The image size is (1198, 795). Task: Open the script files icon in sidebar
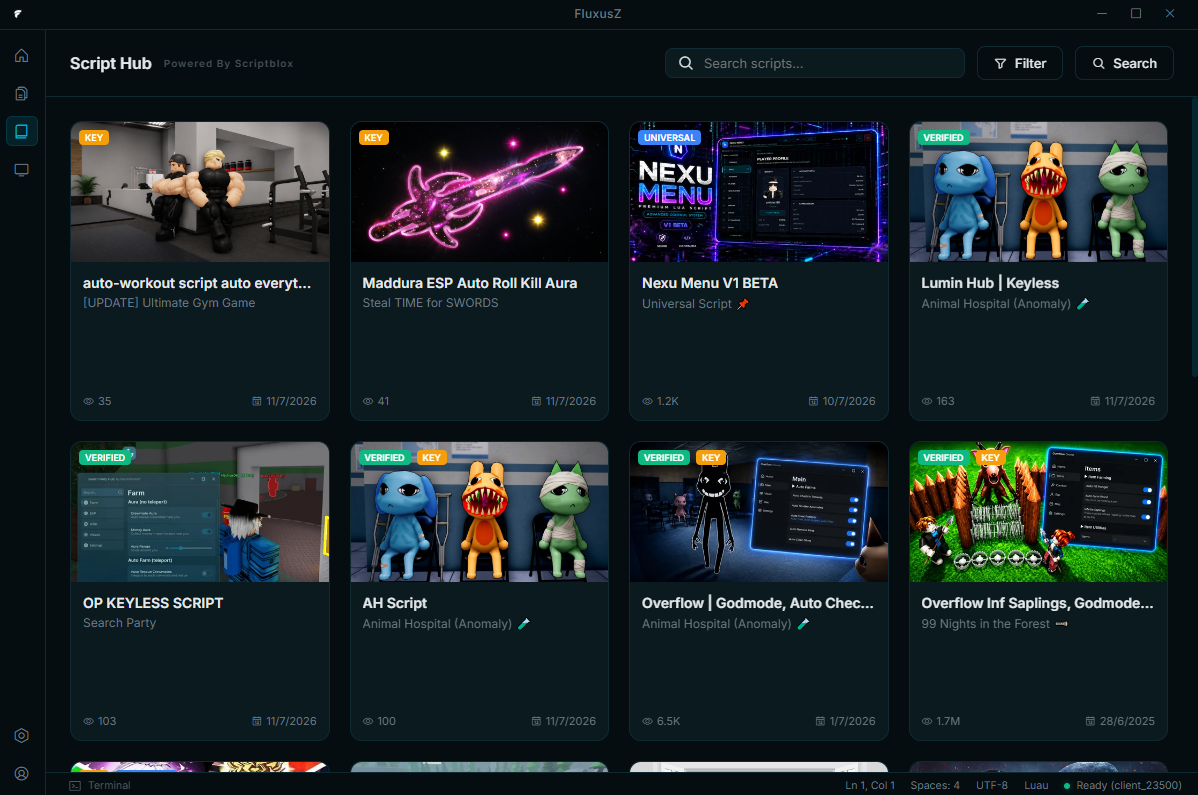click(21, 93)
